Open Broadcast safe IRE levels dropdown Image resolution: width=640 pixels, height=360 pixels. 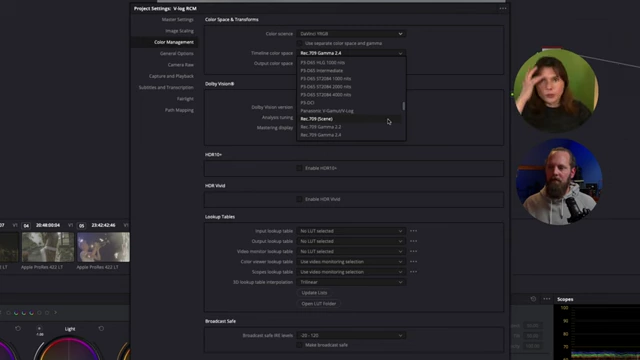tap(351, 336)
